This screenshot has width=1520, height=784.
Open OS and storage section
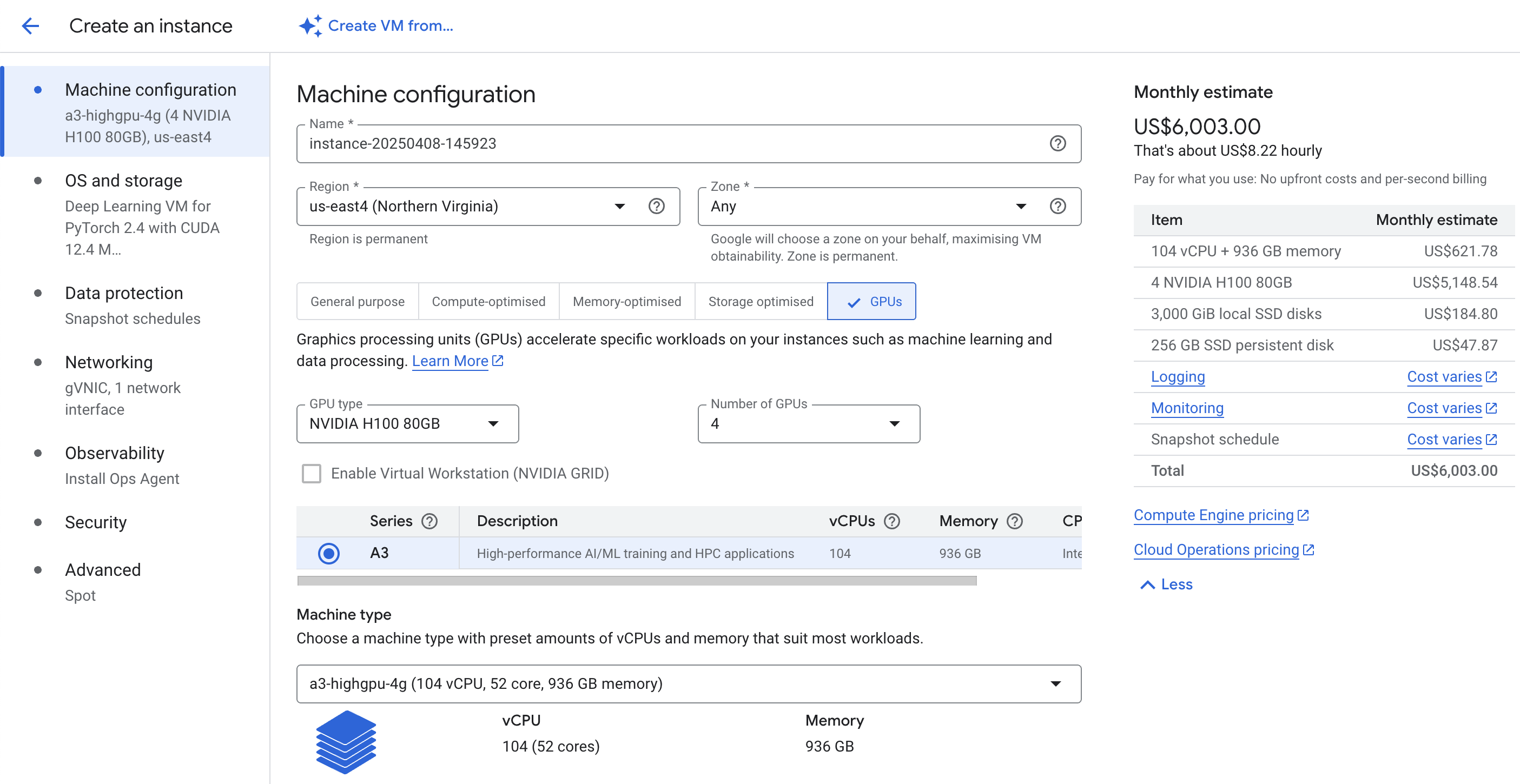point(123,181)
